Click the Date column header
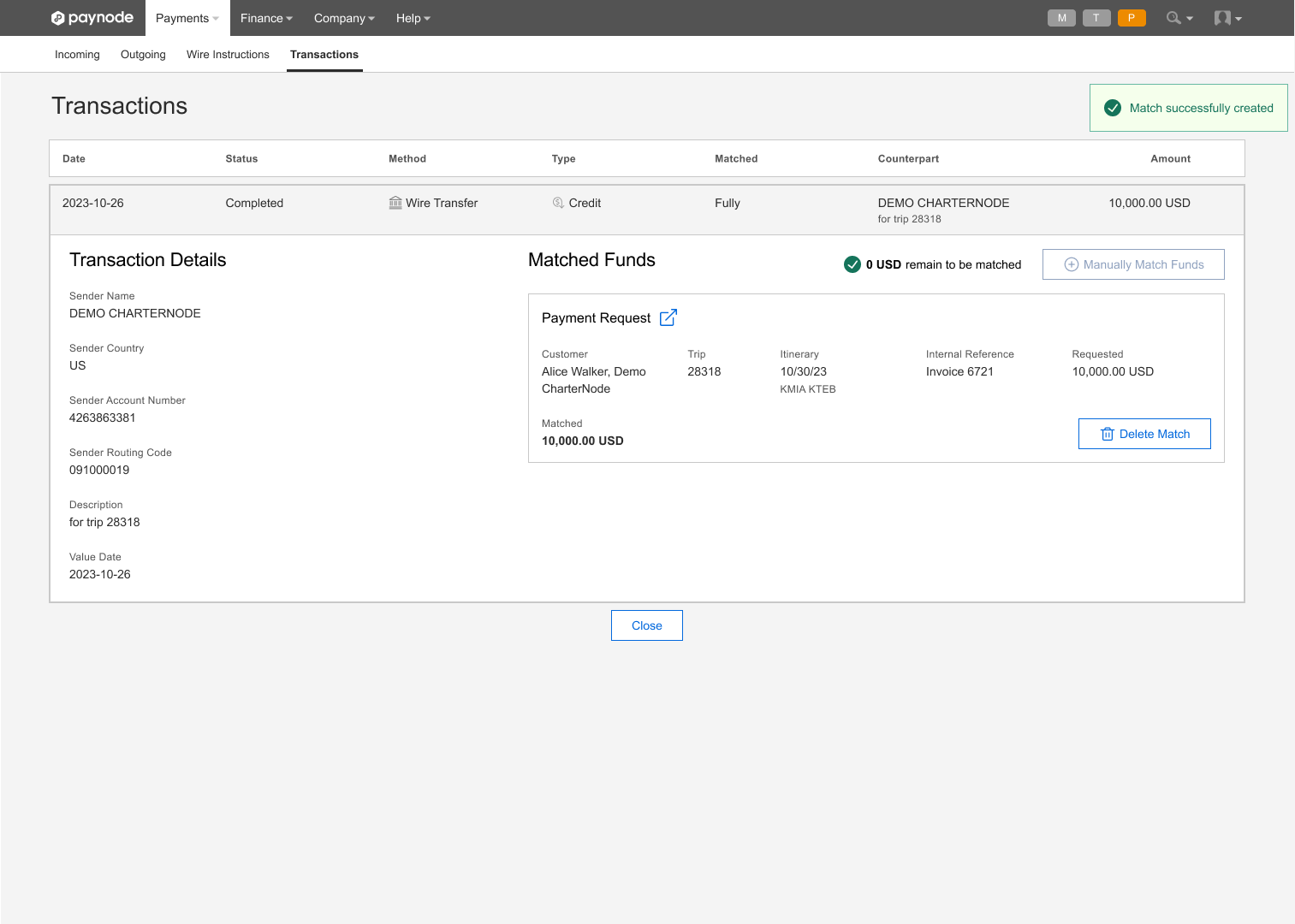Image resolution: width=1295 pixels, height=924 pixels. click(74, 158)
